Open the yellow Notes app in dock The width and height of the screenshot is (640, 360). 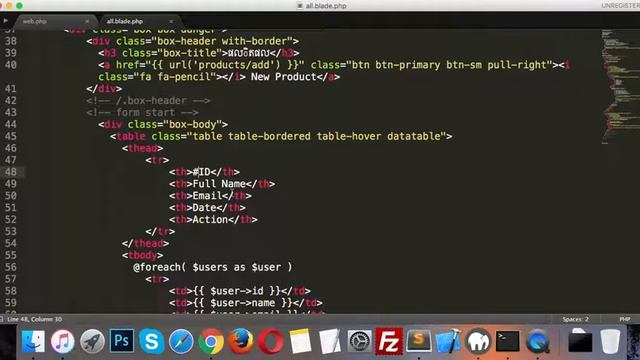click(x=300, y=341)
